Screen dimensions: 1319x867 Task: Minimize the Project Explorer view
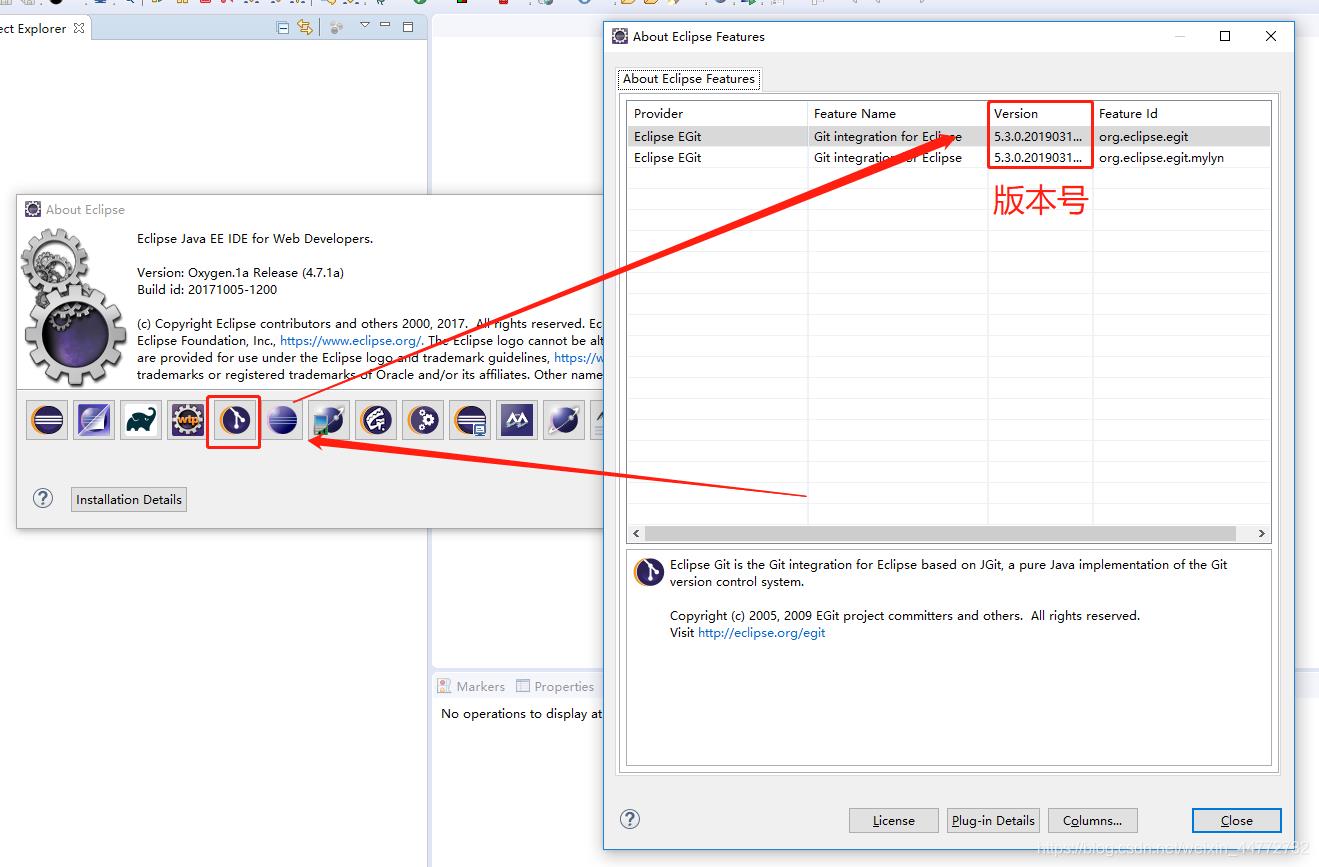pos(386,27)
